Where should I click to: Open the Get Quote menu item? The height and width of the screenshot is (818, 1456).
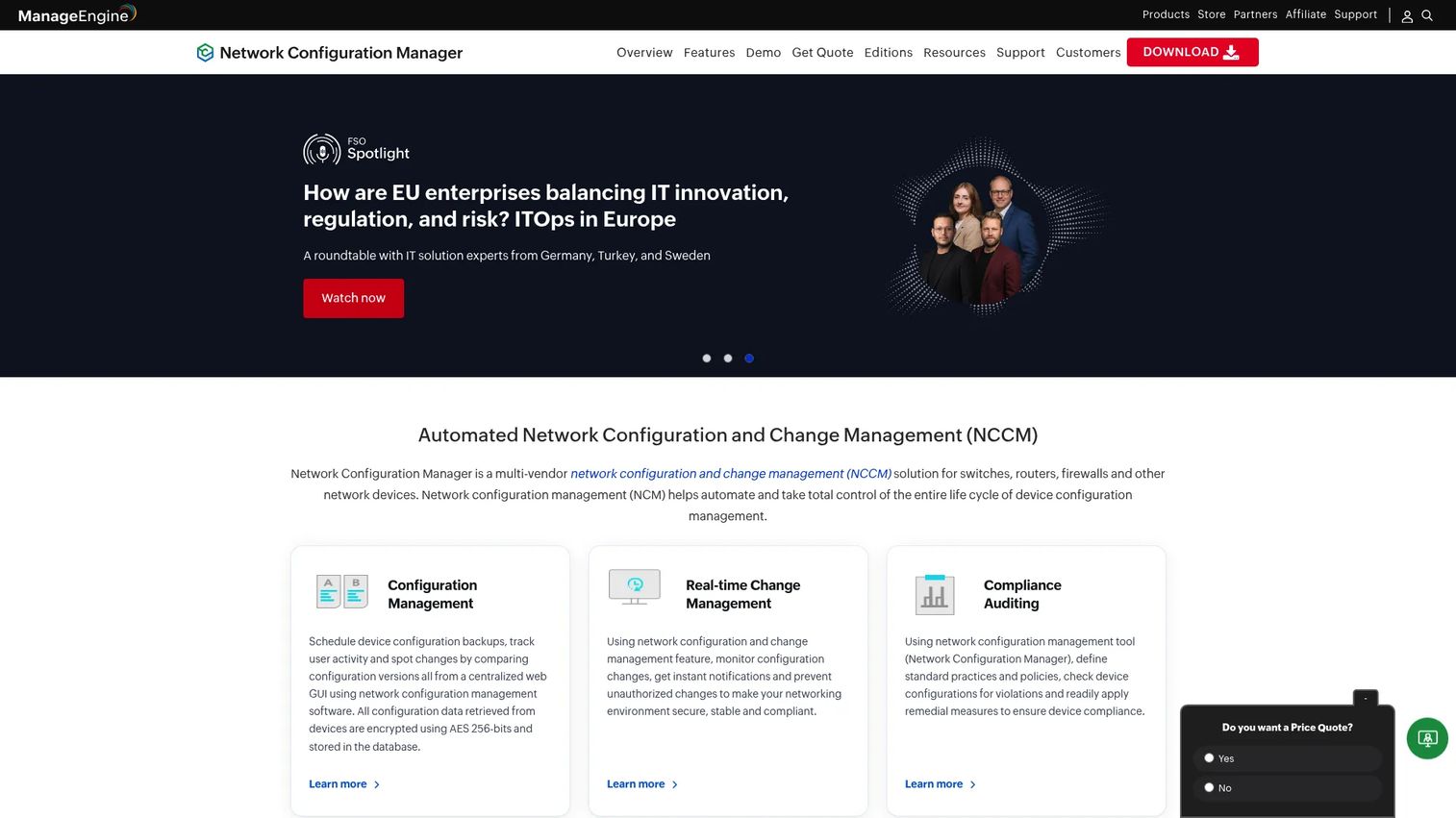822,53
